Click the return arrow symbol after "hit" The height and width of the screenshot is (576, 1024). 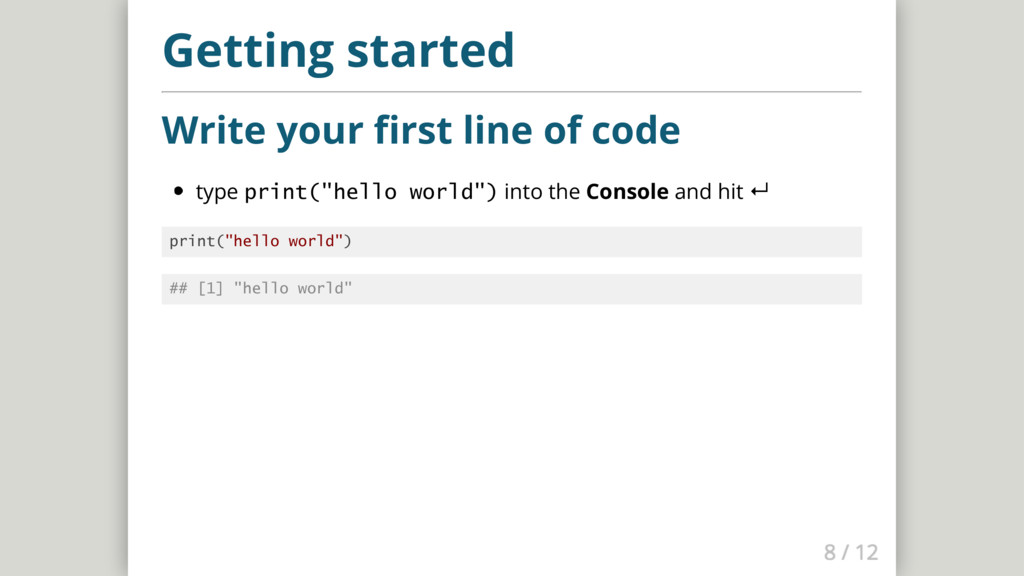click(x=757, y=191)
